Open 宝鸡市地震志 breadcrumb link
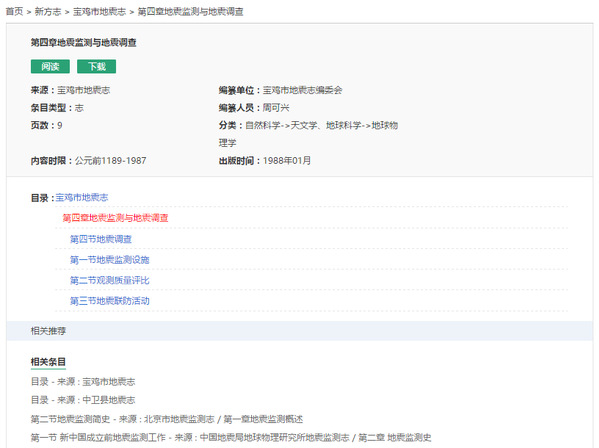Screen dimensions: 599x448 tap(99, 12)
